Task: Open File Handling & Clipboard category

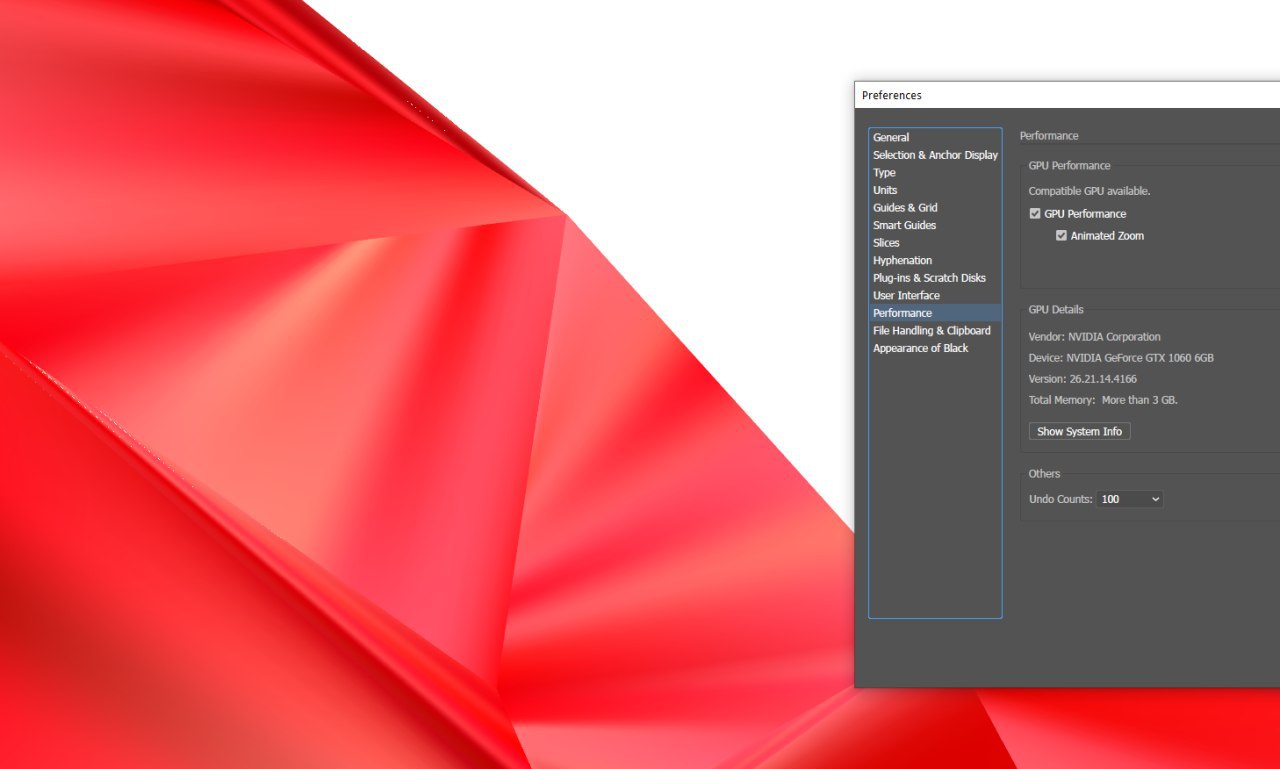Action: (x=935, y=330)
